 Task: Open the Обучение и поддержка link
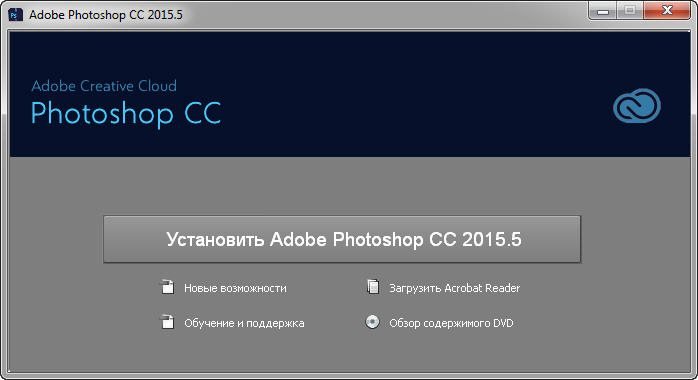pyautogui.click(x=244, y=323)
